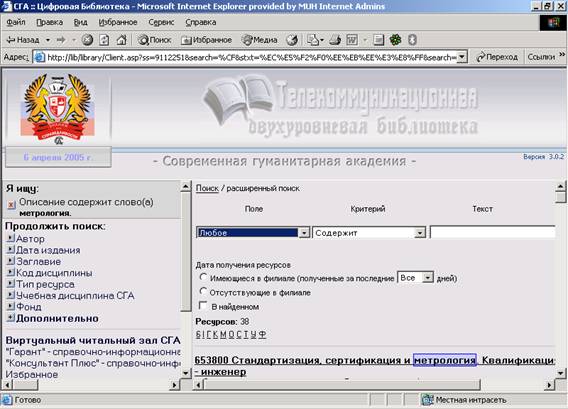Viewport: 568px width, 409px height.
Task: Click the Stop loading toolbar icon
Action: point(87,40)
